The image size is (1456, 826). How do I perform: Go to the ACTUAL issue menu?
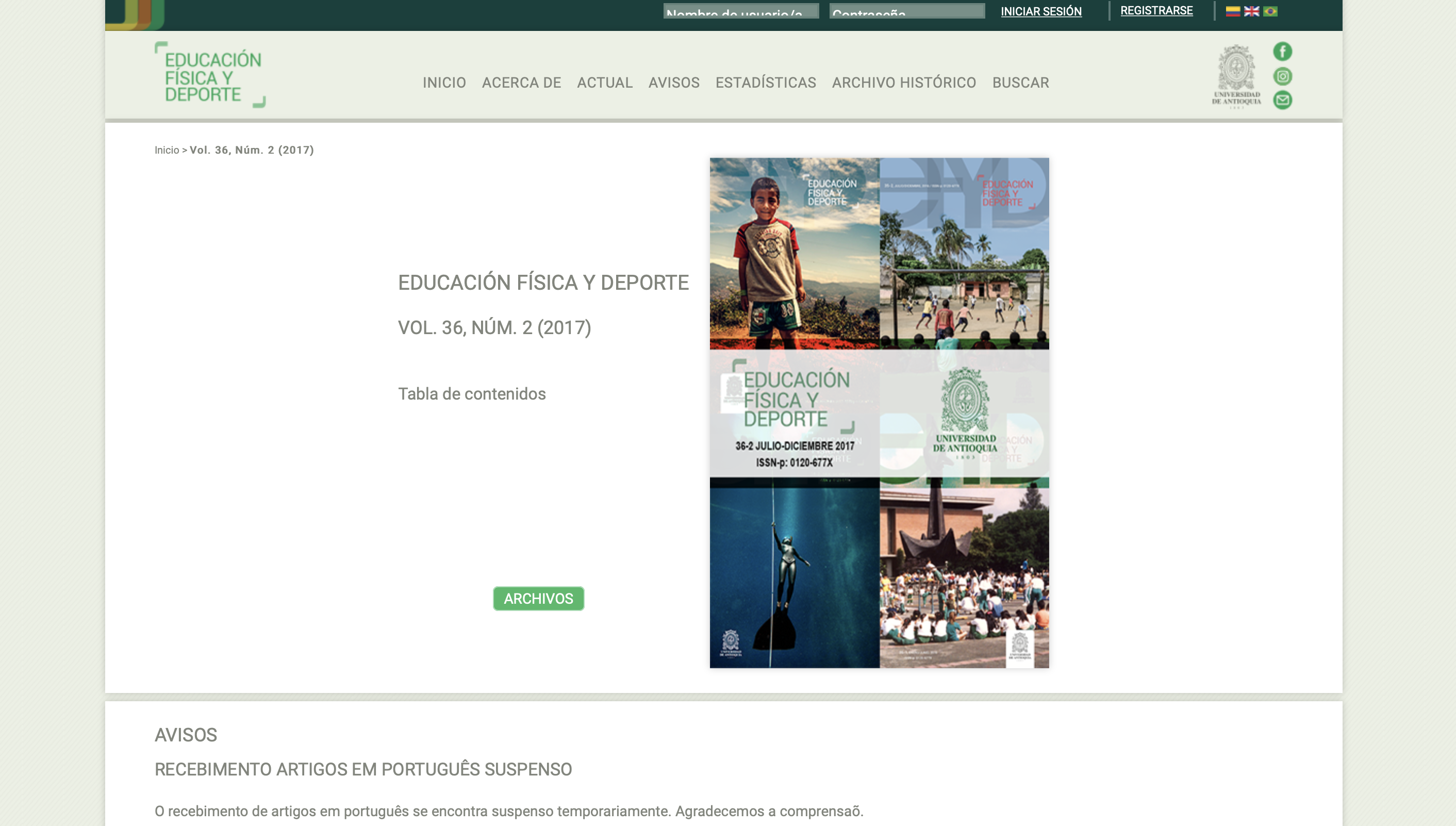[x=605, y=83]
